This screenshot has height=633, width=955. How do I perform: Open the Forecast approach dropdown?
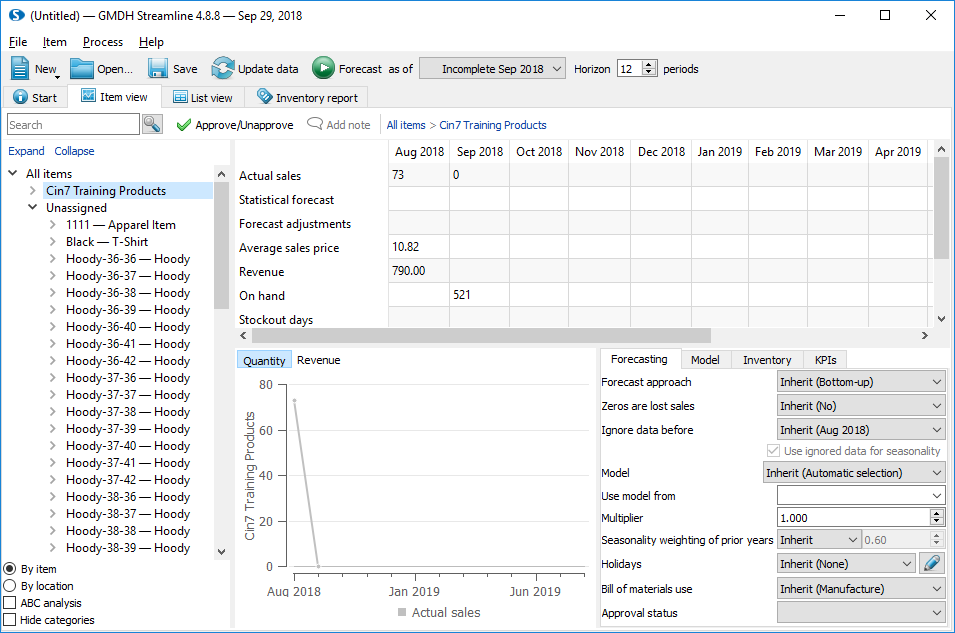click(x=861, y=382)
